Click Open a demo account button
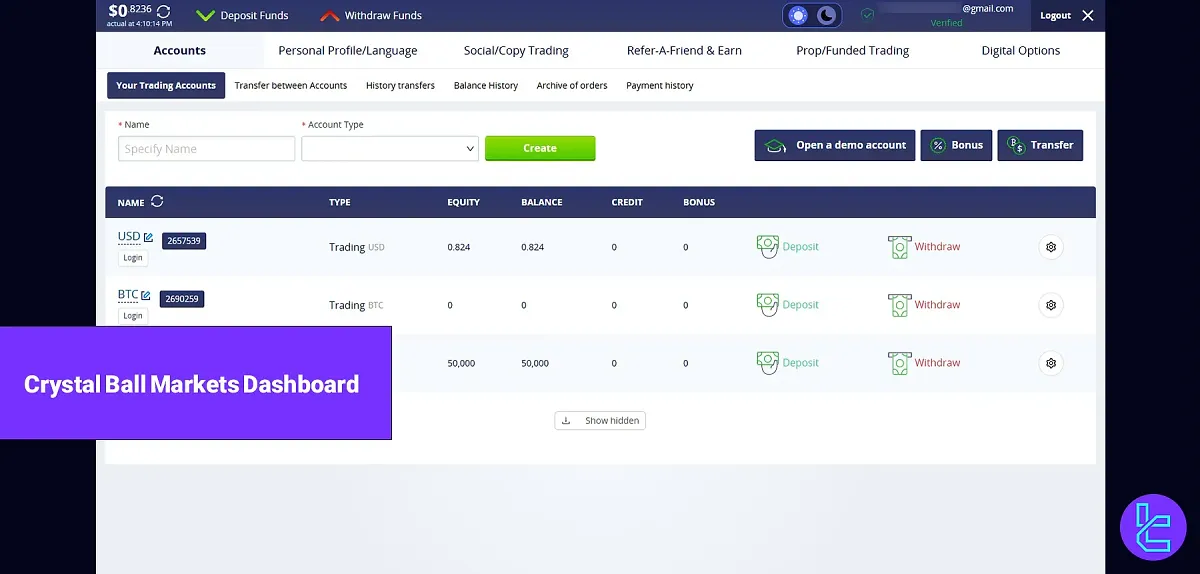 pos(835,145)
